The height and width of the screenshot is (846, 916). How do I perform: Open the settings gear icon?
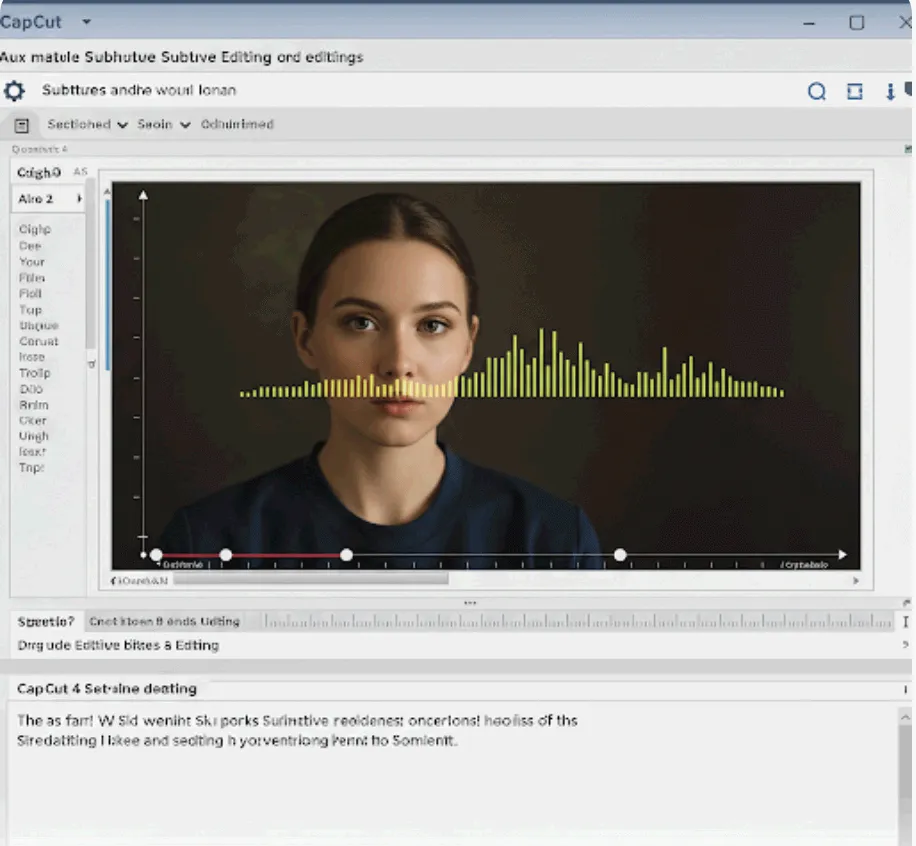coord(14,91)
